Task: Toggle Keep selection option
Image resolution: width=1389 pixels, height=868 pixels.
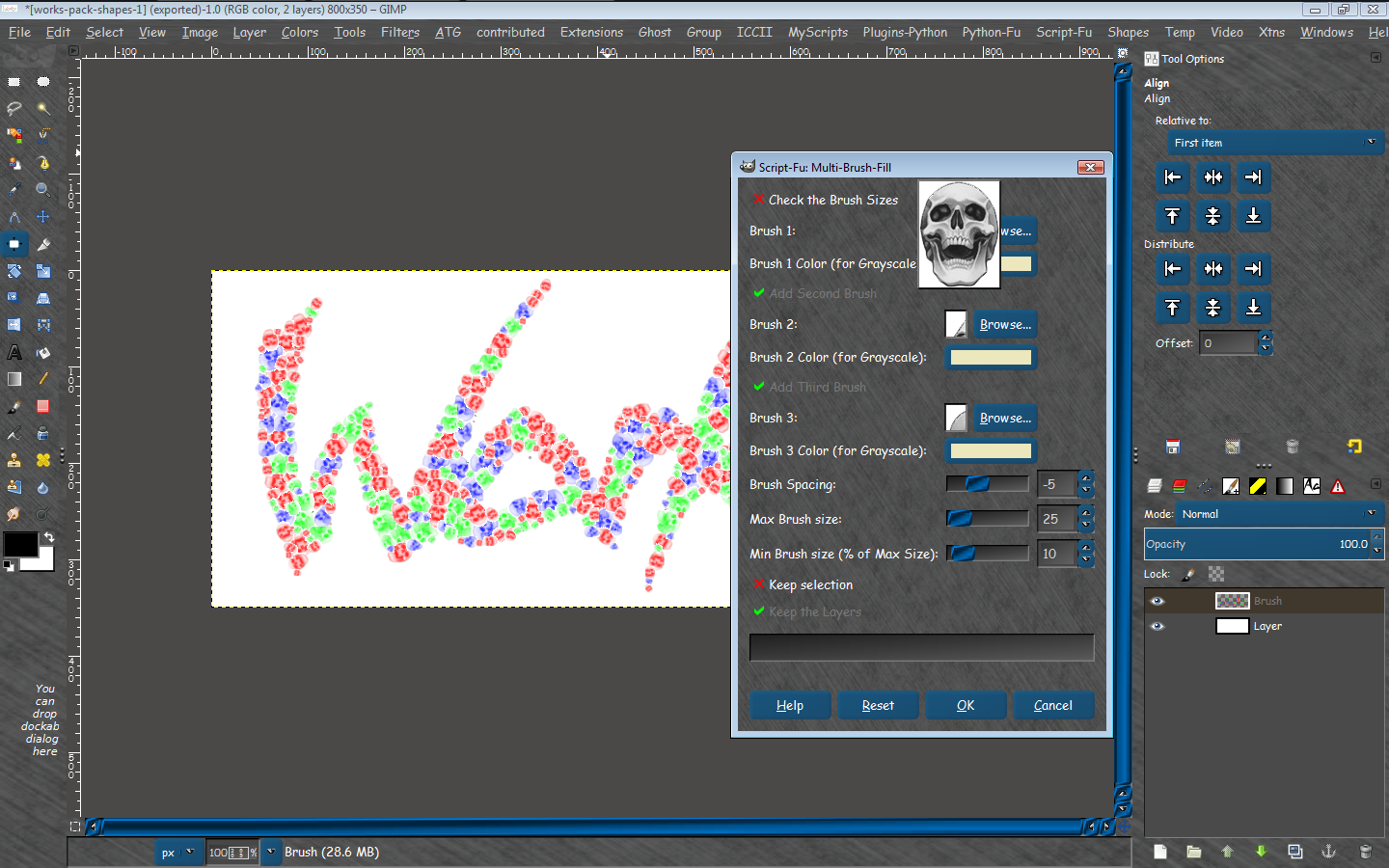Action: [x=803, y=584]
